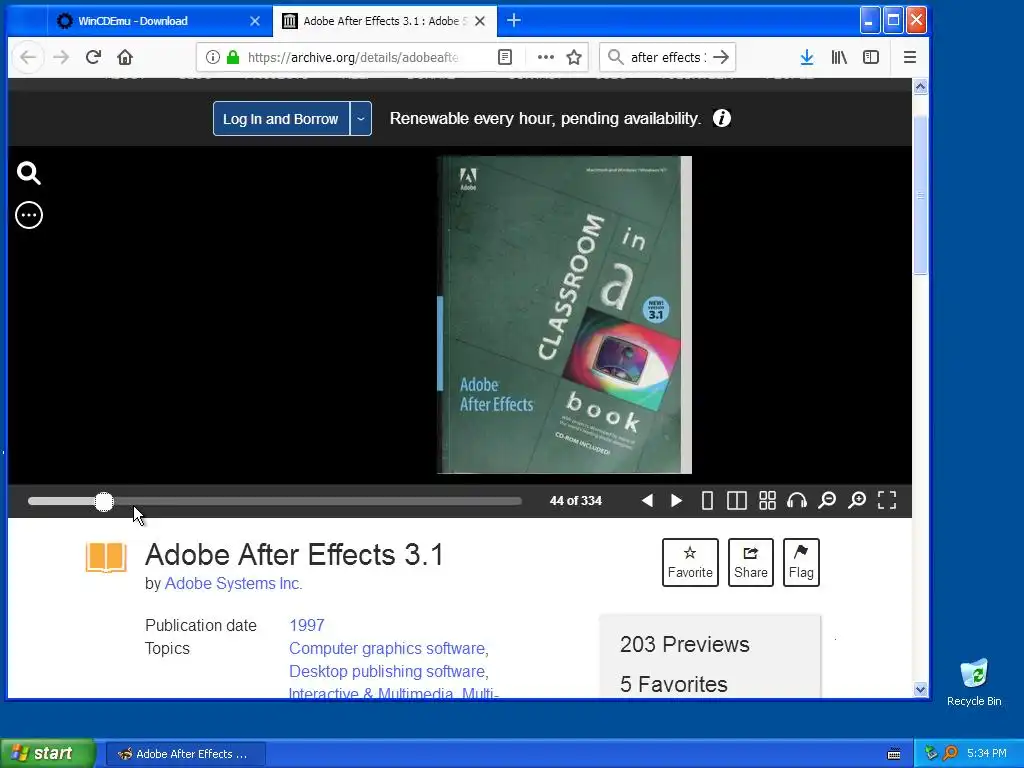The height and width of the screenshot is (768, 1024).
Task: Click the 1997 publication date link
Action: [x=307, y=625]
